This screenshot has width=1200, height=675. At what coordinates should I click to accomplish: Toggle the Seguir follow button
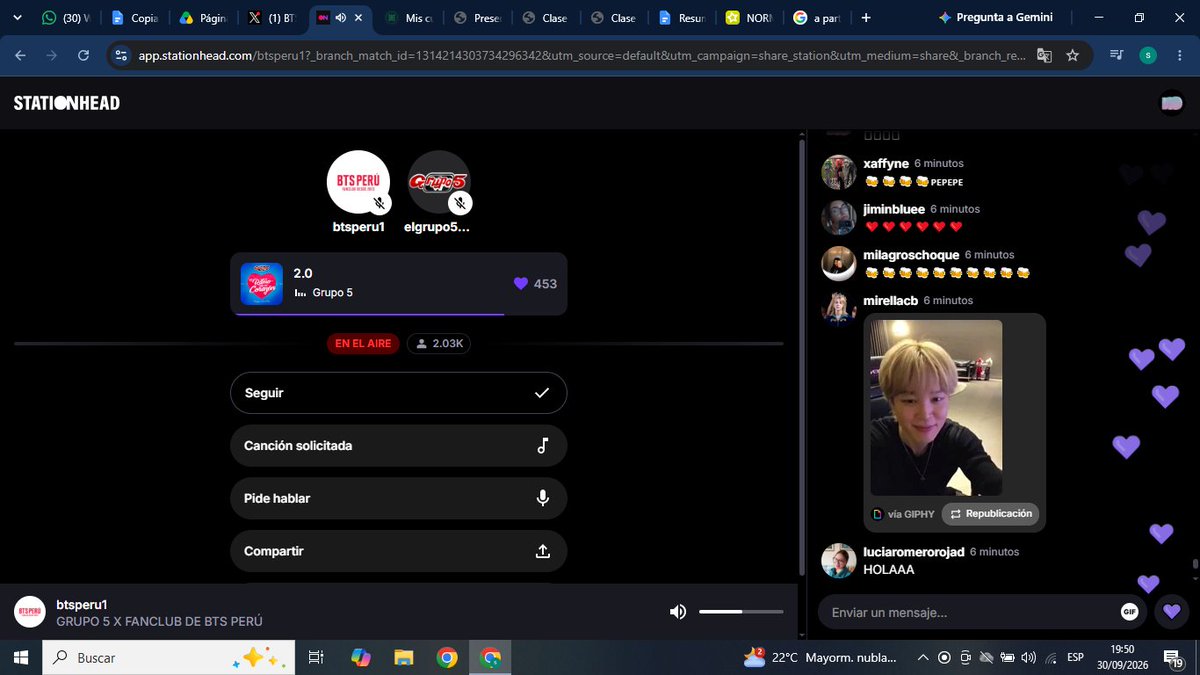(x=398, y=393)
